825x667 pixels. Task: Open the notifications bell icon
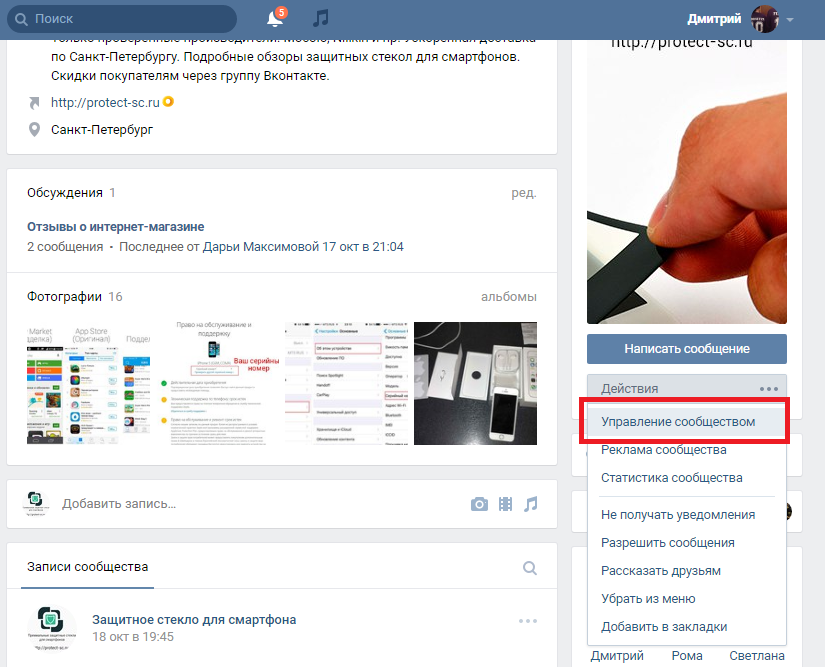(x=275, y=19)
